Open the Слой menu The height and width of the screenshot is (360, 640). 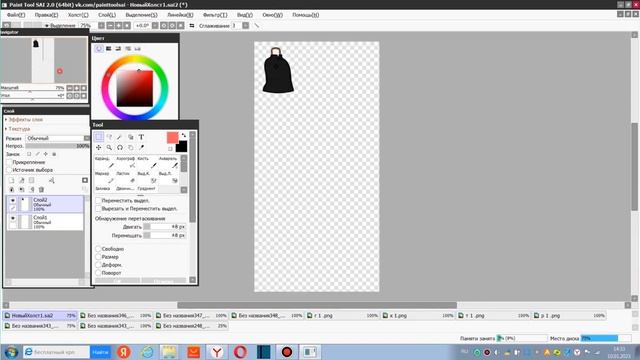107,15
